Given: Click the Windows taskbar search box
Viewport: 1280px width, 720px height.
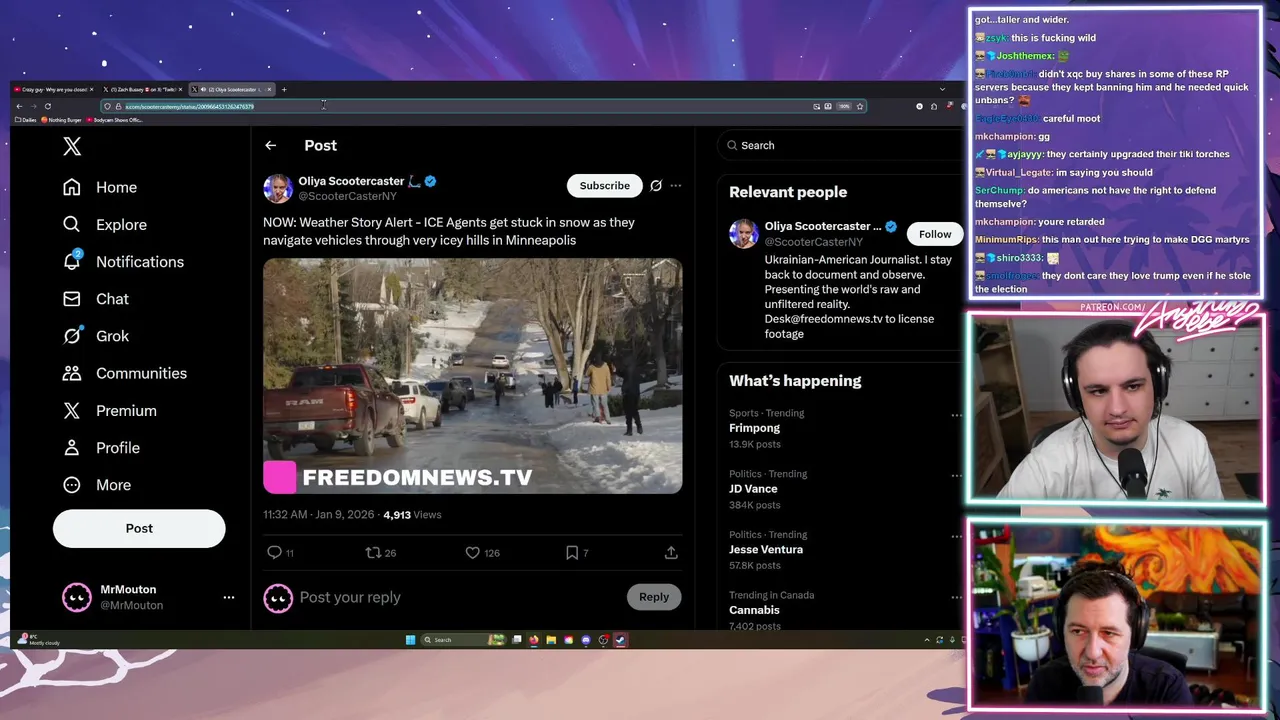Looking at the screenshot, I should (463, 640).
